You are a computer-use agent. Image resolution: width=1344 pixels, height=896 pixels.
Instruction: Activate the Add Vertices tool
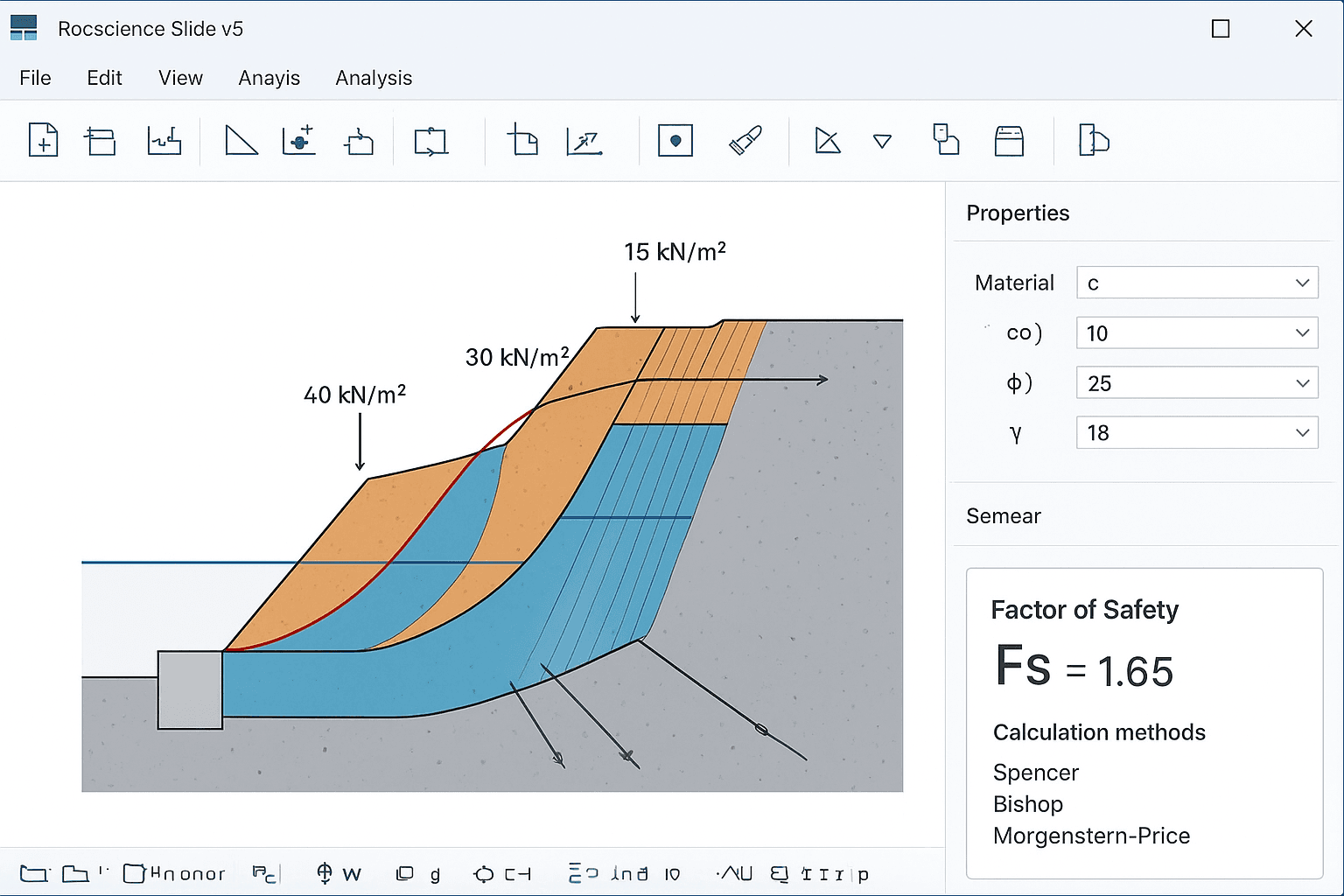pyautogui.click(x=298, y=140)
